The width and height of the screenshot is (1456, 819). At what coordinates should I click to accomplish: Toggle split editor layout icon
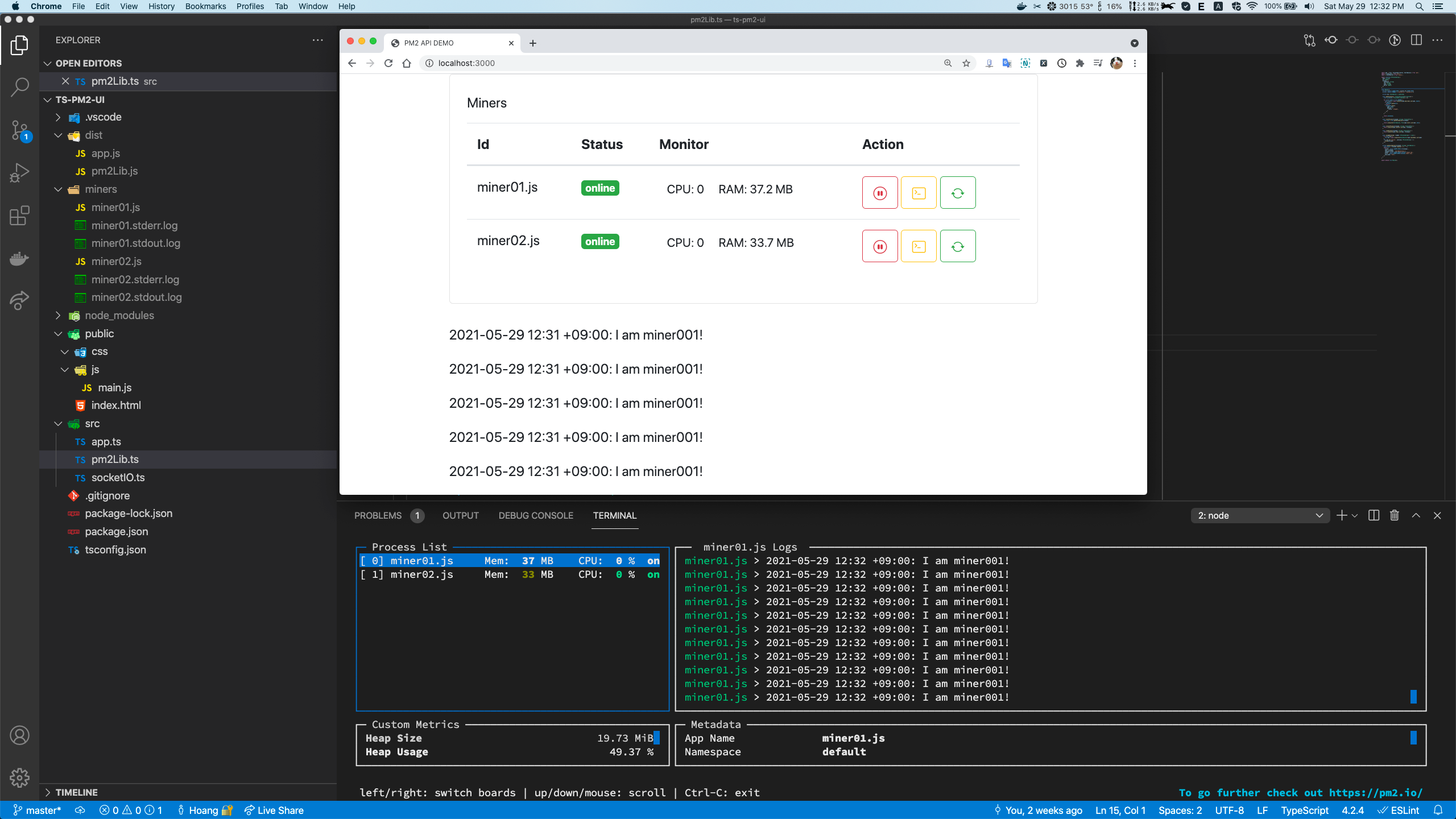click(x=1416, y=40)
